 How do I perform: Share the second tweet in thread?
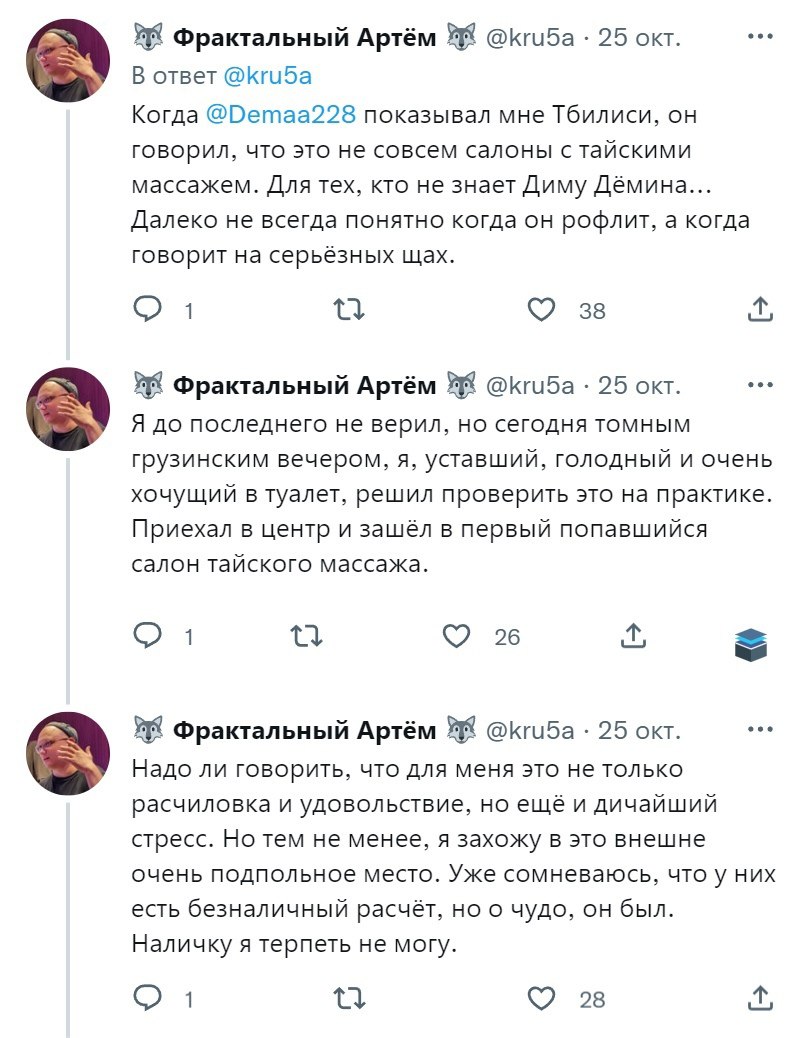coord(633,635)
